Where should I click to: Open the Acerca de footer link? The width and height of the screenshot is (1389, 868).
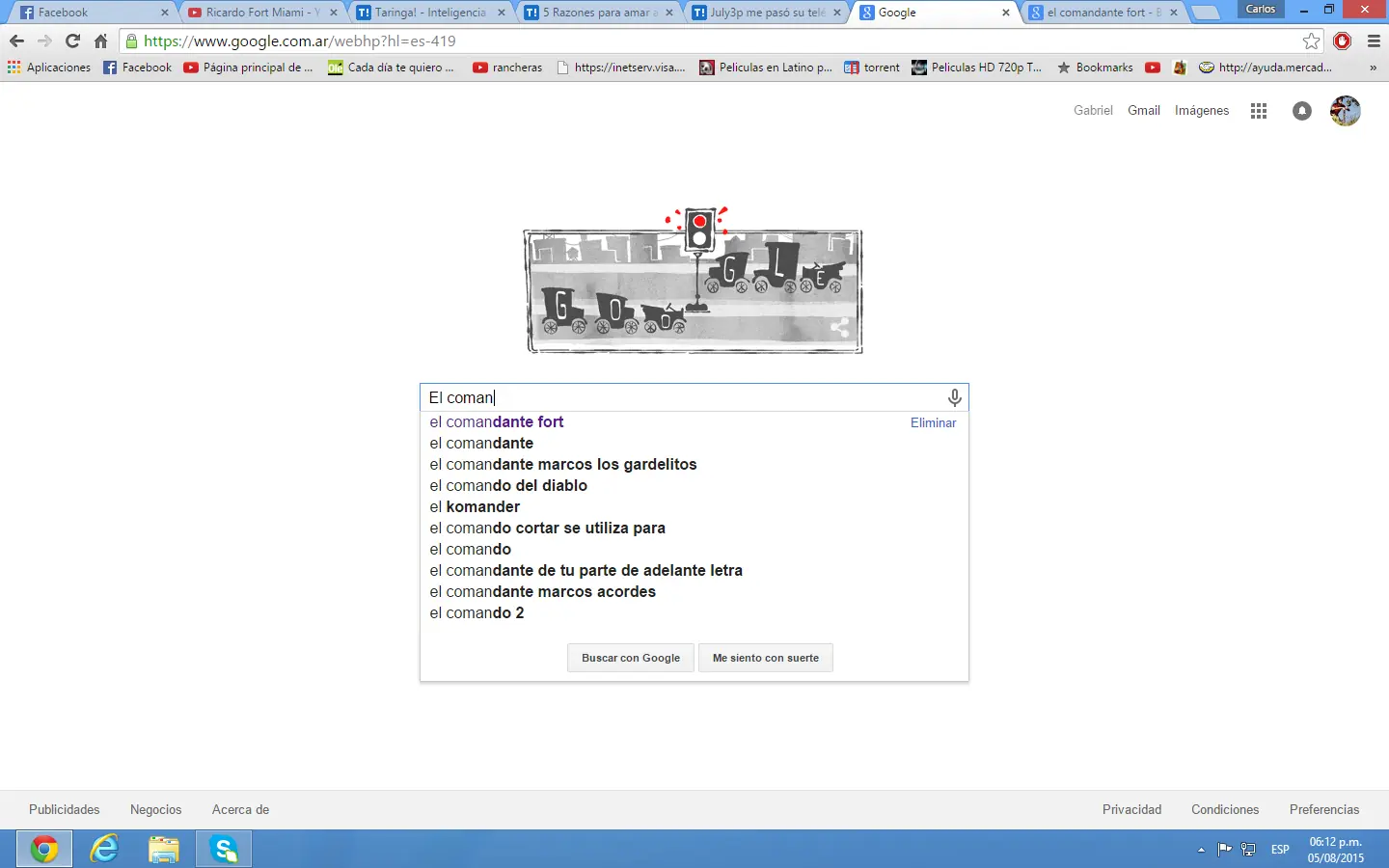pos(241,810)
